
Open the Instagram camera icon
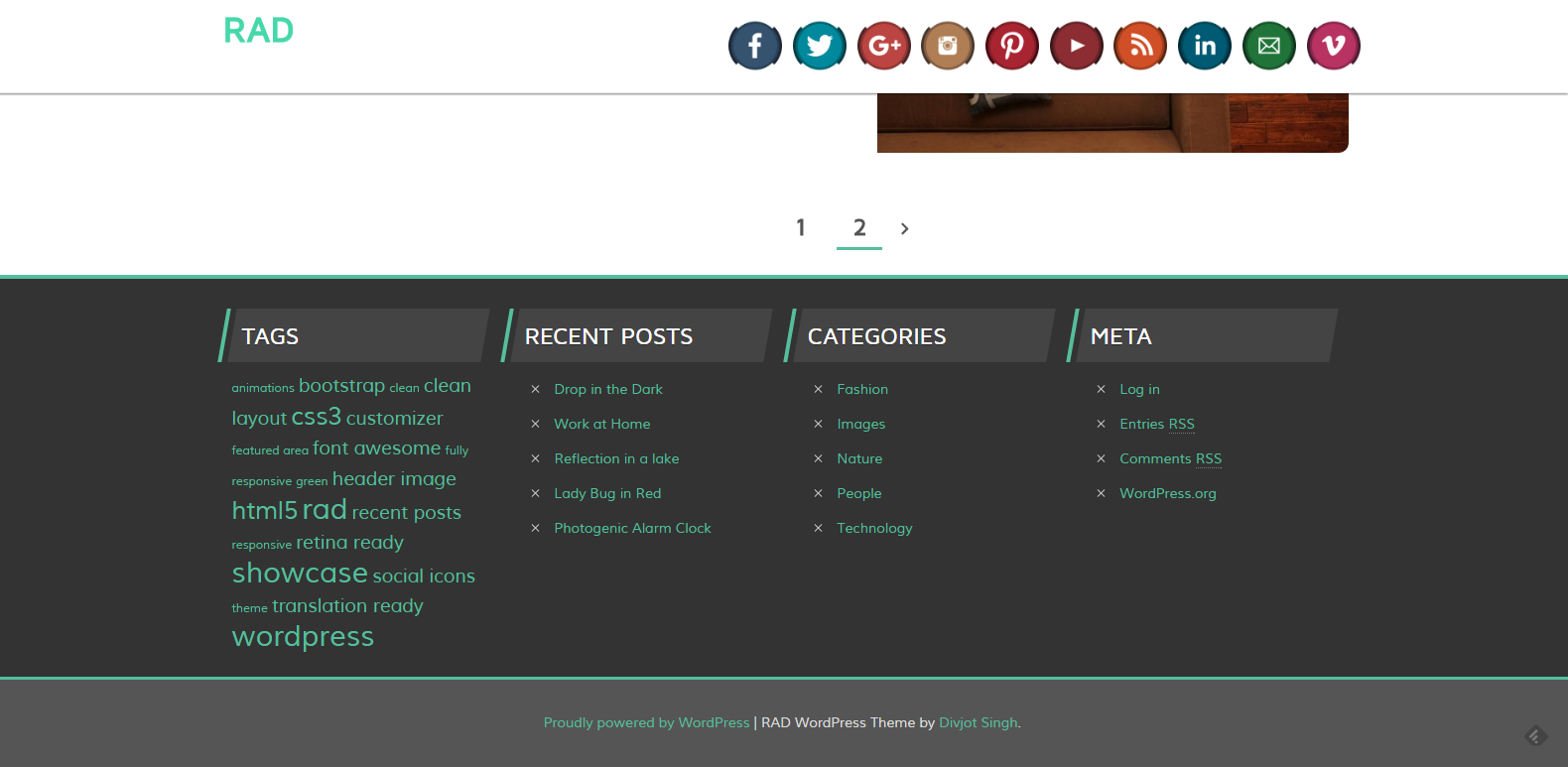(x=948, y=46)
